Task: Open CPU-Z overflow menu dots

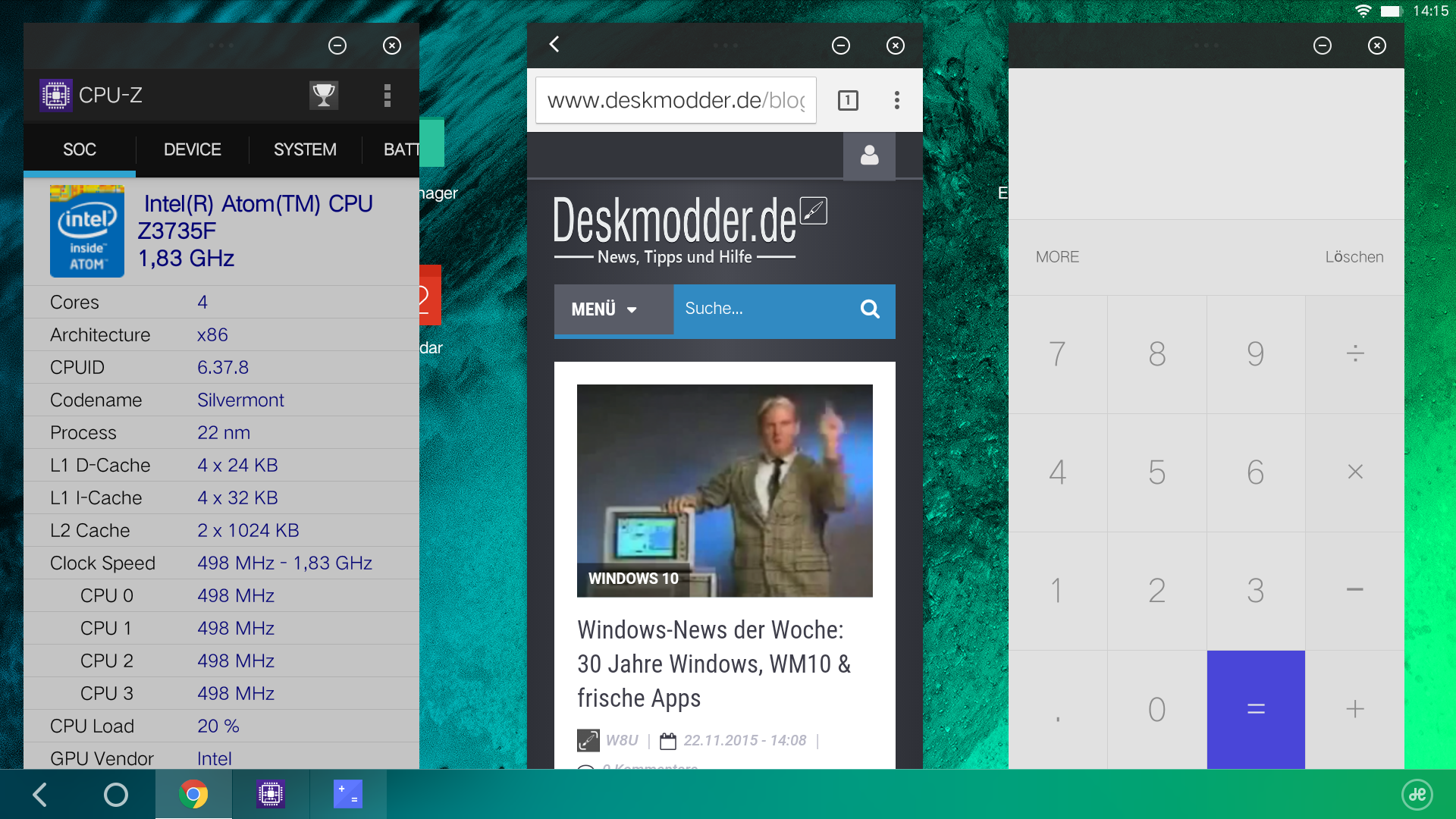Action: (x=388, y=96)
